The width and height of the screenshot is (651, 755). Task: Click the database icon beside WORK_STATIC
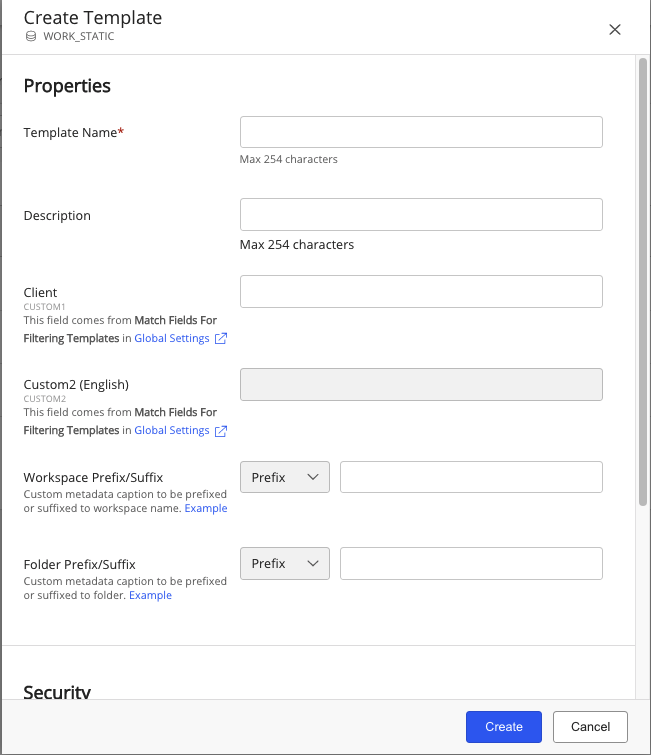31,36
